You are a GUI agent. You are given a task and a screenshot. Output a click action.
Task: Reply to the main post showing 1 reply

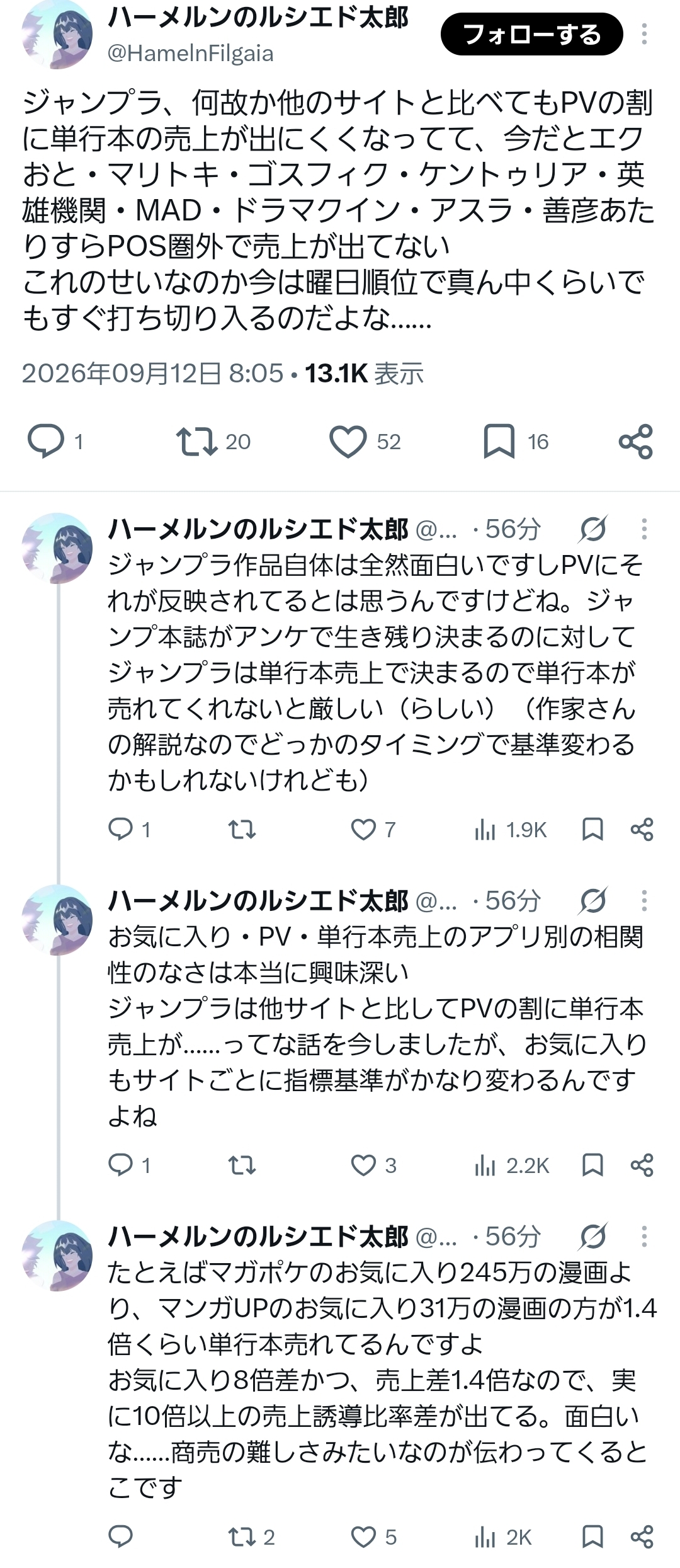click(55, 441)
